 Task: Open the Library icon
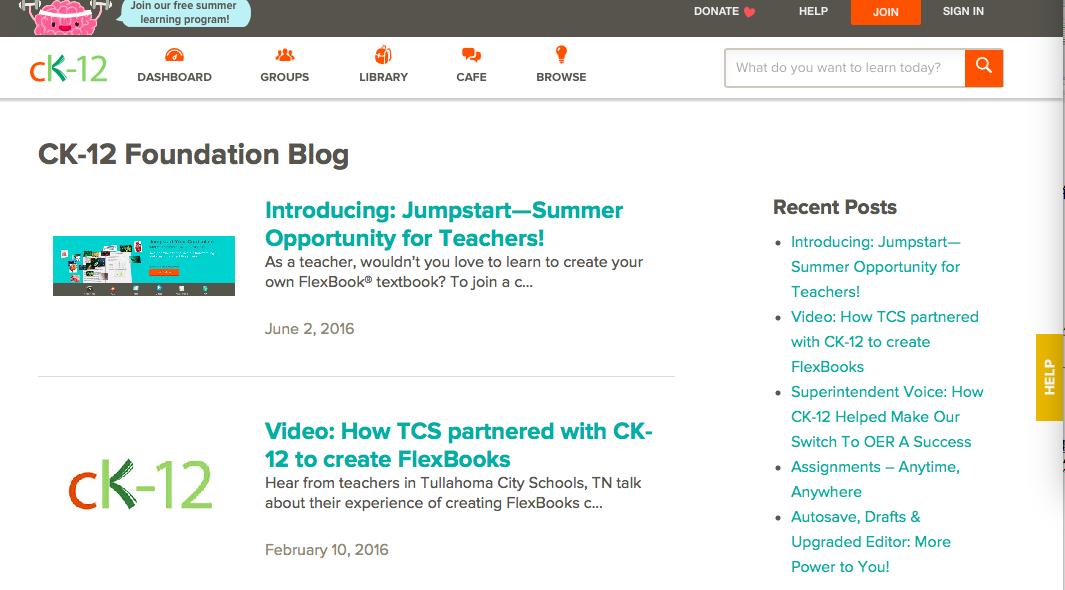pos(383,55)
